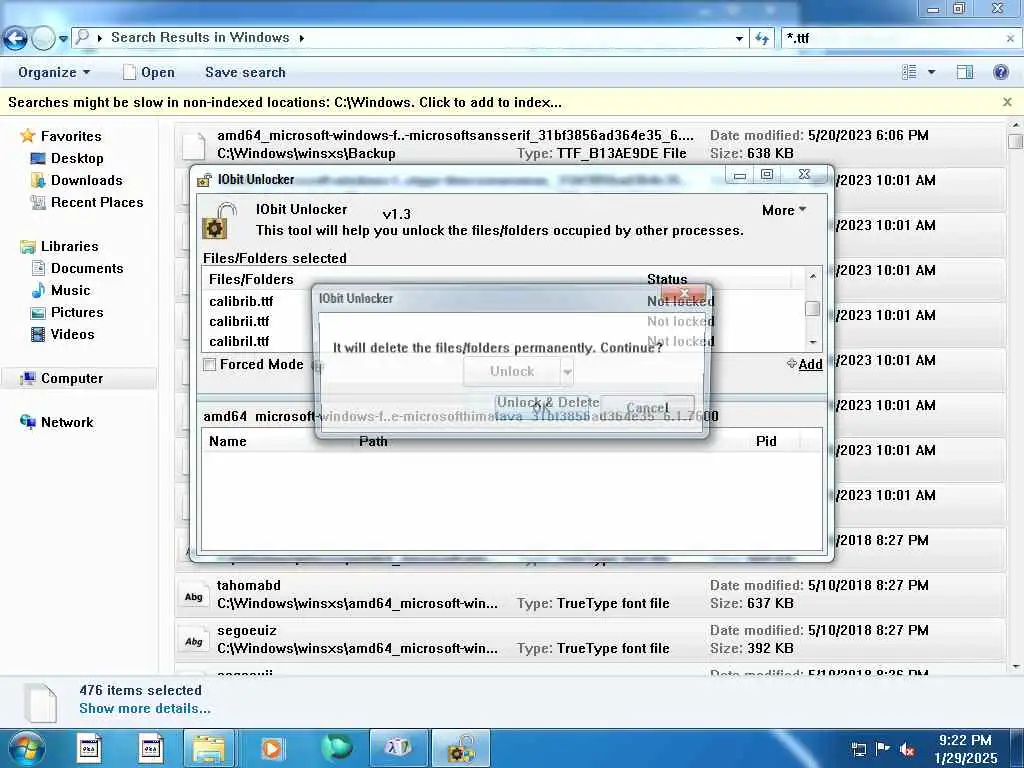1024x768 pixels.
Task: Enable the Forced Mode checkbox
Action: [x=210, y=364]
